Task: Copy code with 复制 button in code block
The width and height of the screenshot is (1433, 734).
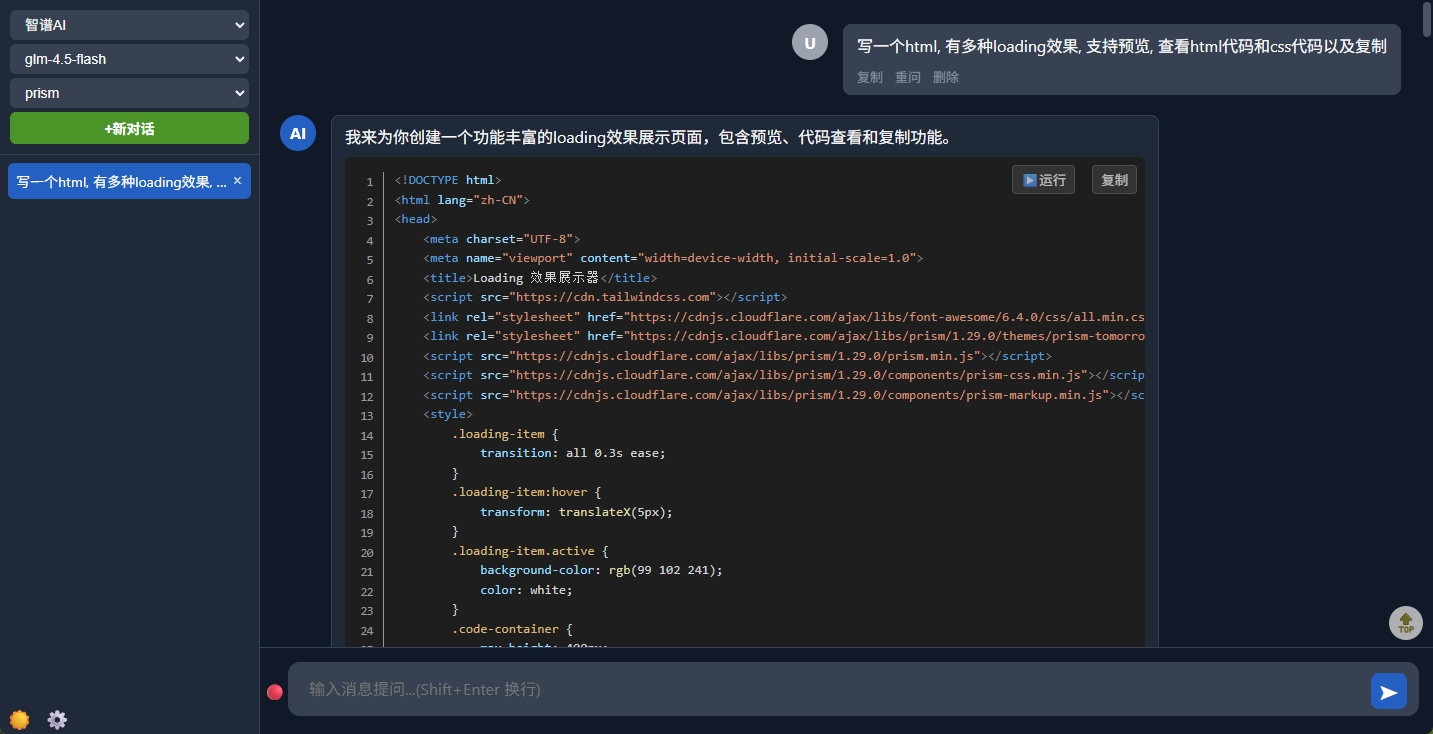Action: coord(1114,180)
